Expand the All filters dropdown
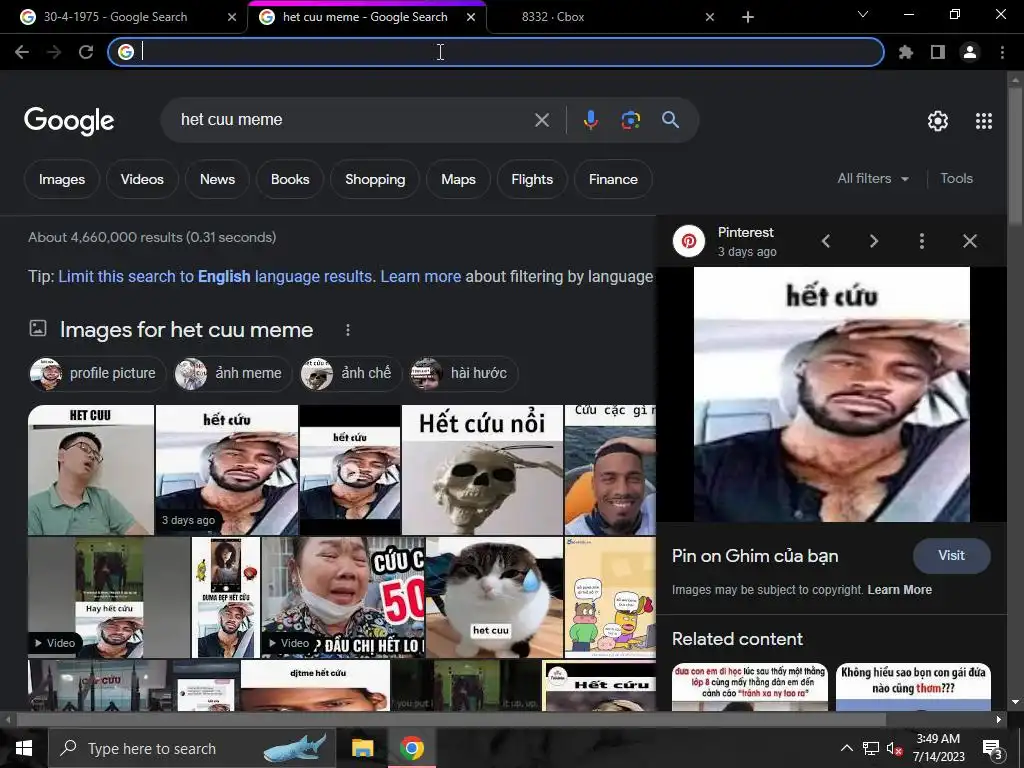Image resolution: width=1024 pixels, height=768 pixels. (x=873, y=178)
